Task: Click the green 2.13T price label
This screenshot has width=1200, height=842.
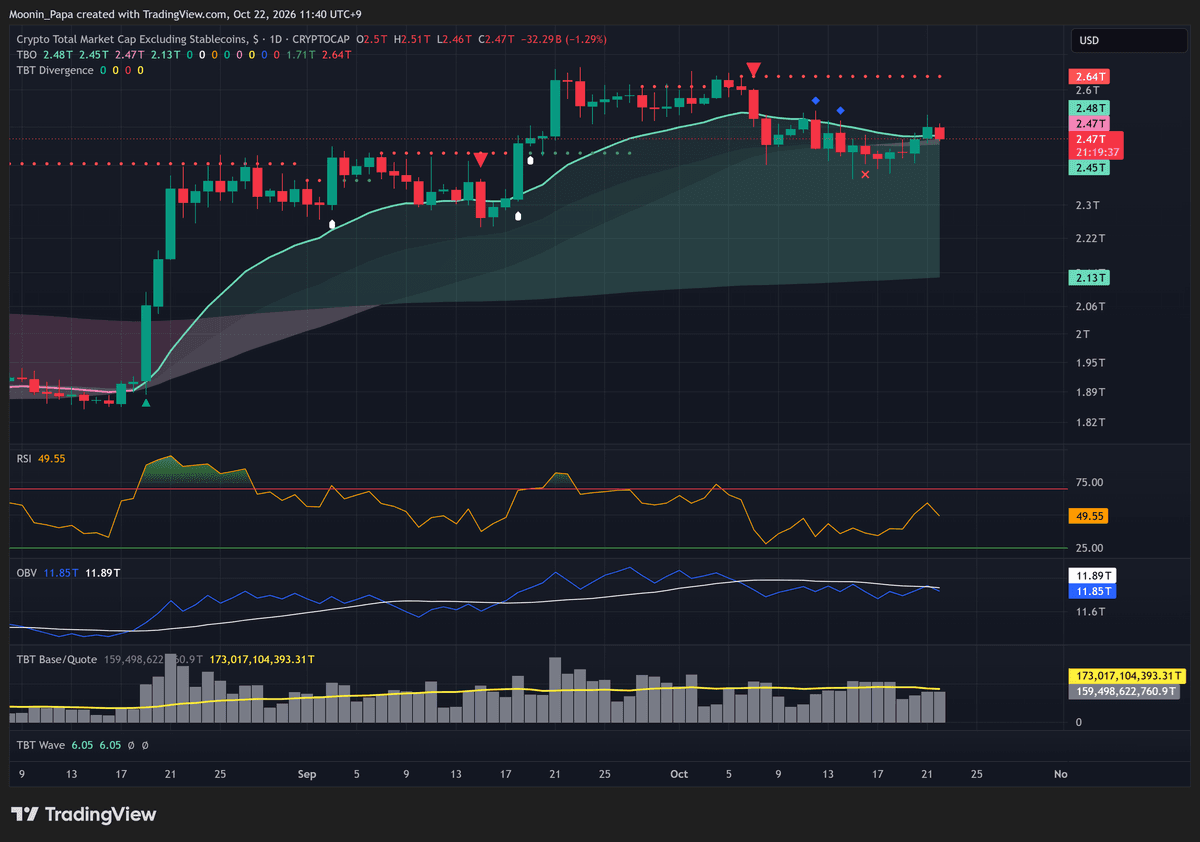Action: click(1090, 277)
